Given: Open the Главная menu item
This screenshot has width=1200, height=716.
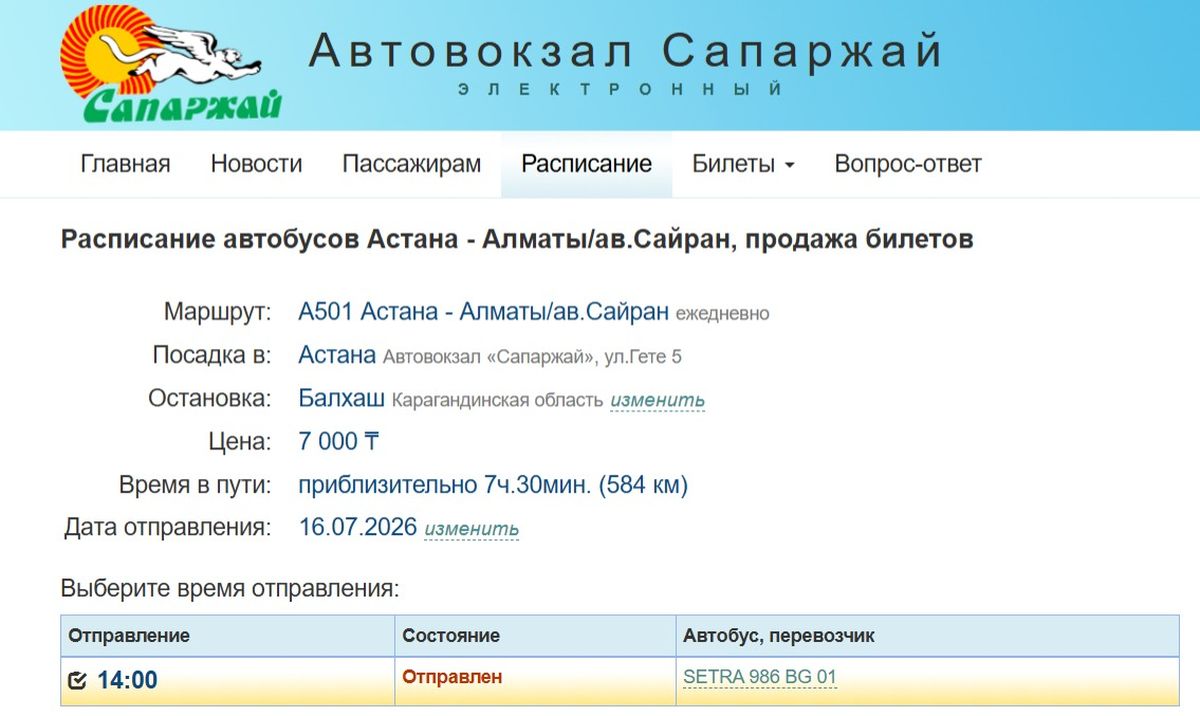Looking at the screenshot, I should click(x=125, y=164).
